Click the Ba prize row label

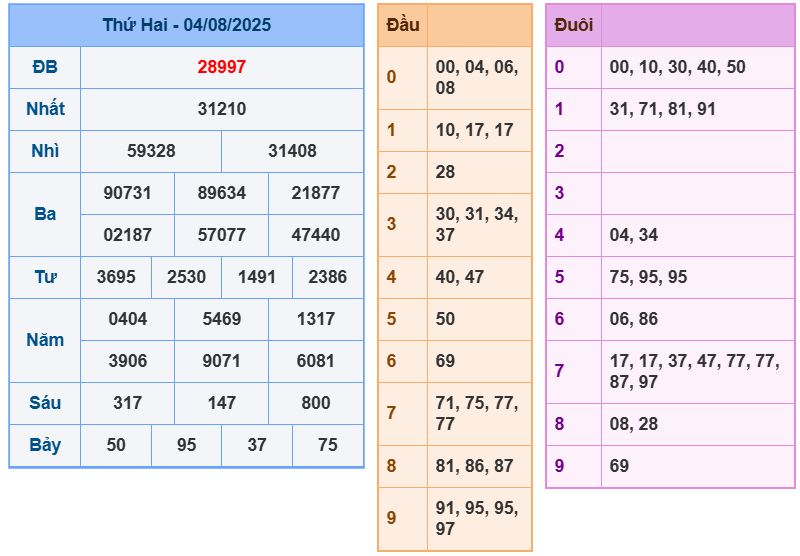(45, 214)
